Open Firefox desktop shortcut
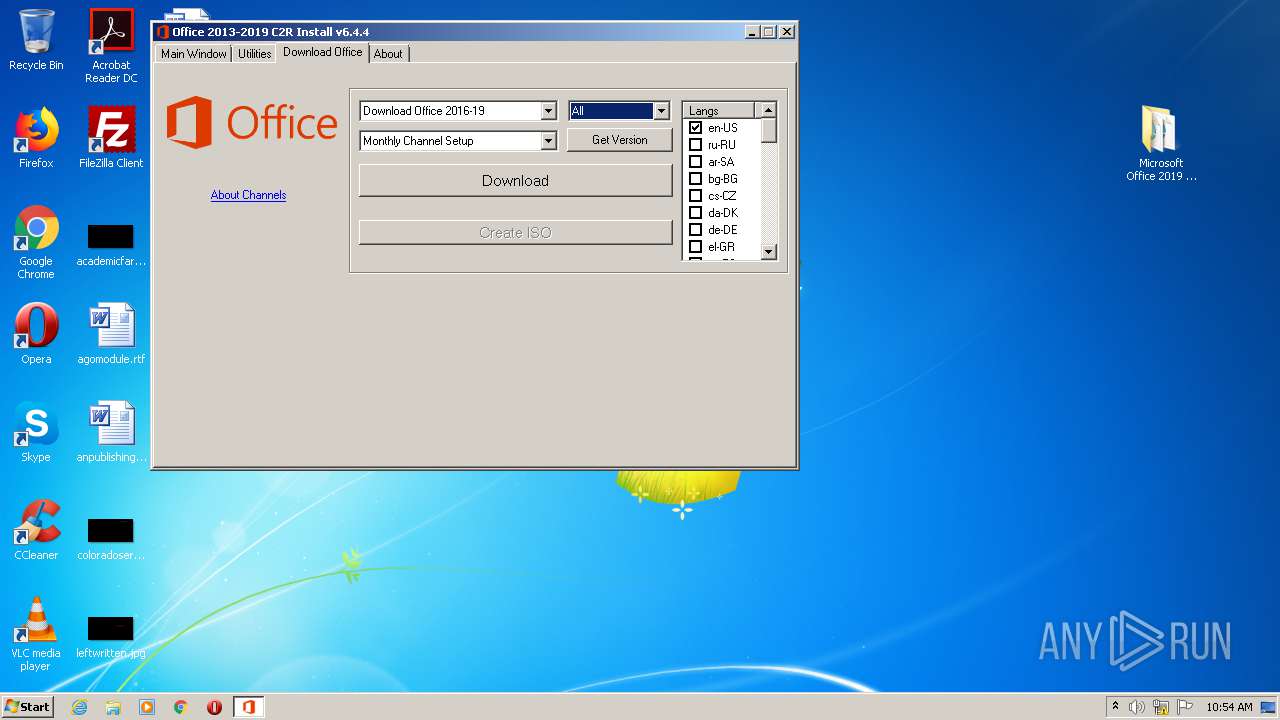 click(x=36, y=138)
